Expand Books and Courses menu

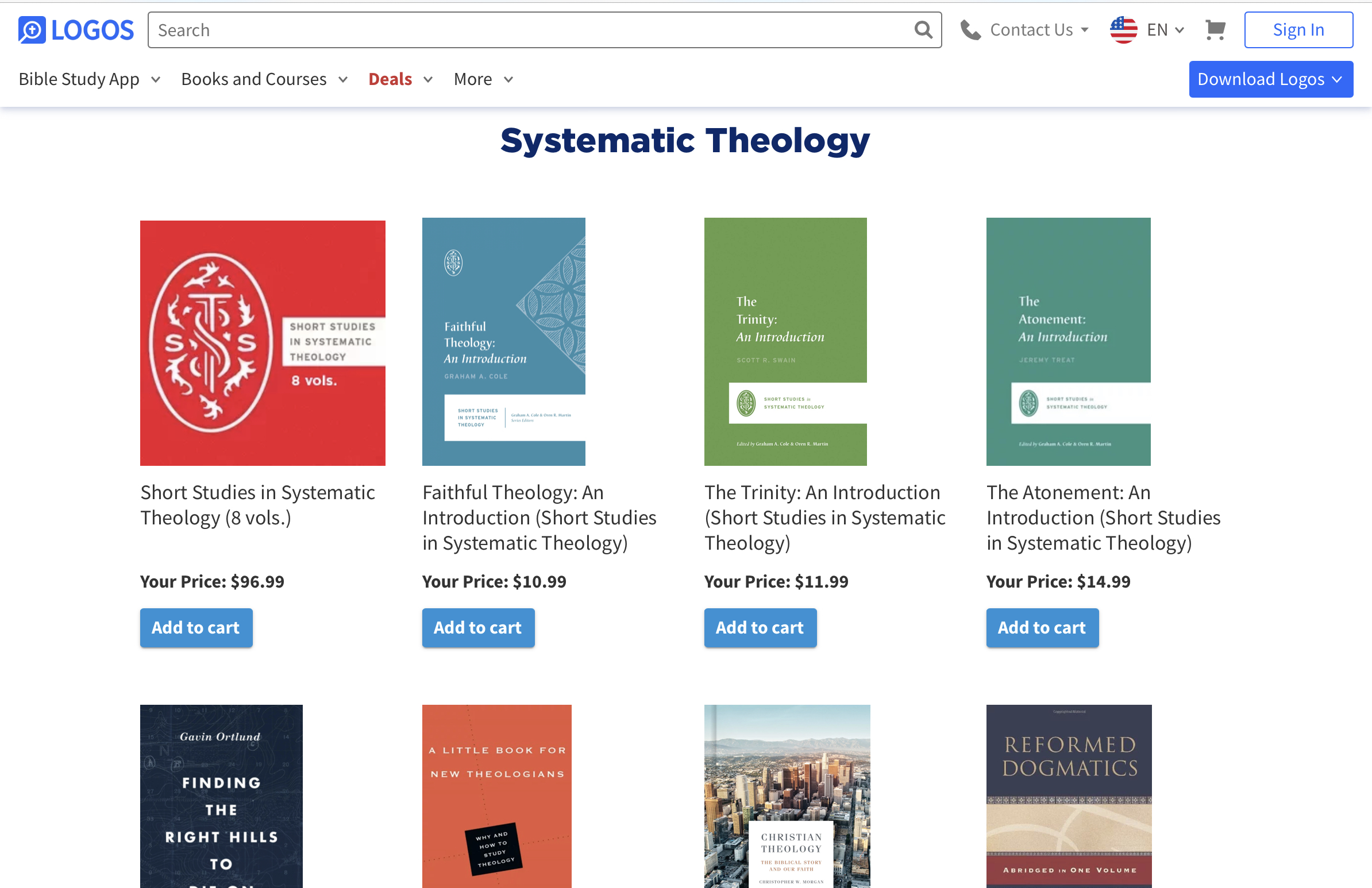click(265, 79)
